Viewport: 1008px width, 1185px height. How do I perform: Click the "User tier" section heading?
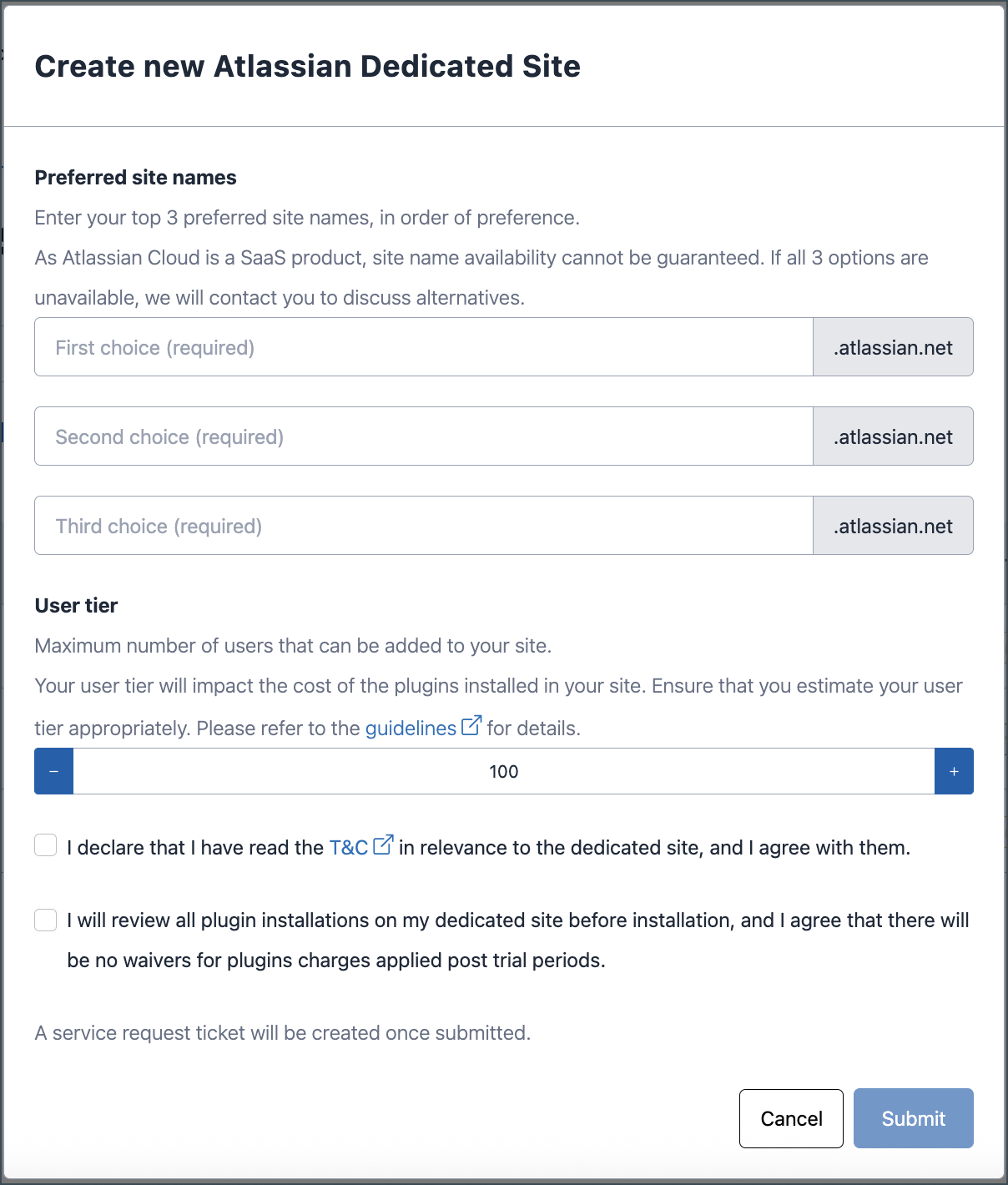click(76, 606)
